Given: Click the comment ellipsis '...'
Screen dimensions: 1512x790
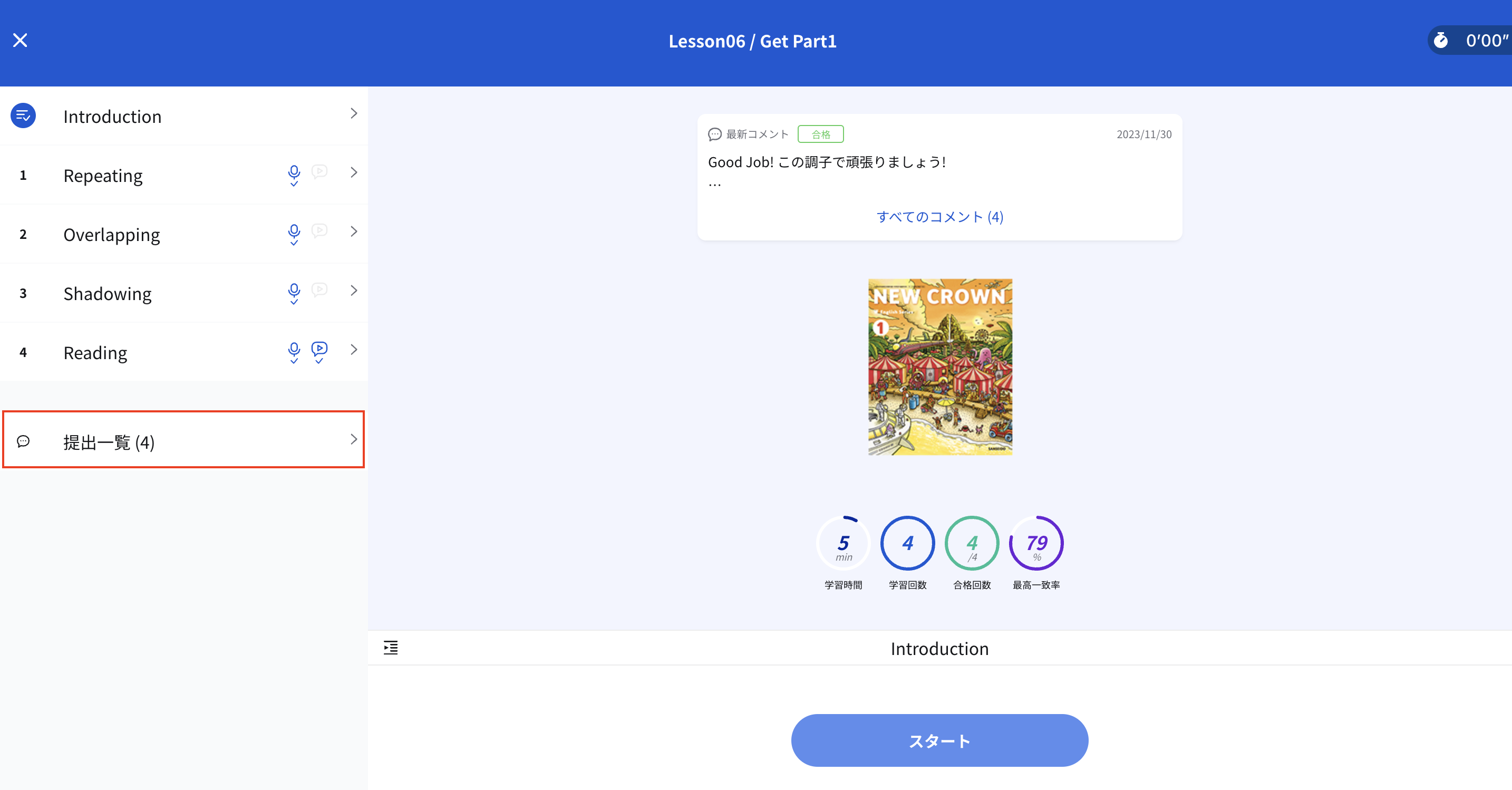Looking at the screenshot, I should [x=714, y=186].
